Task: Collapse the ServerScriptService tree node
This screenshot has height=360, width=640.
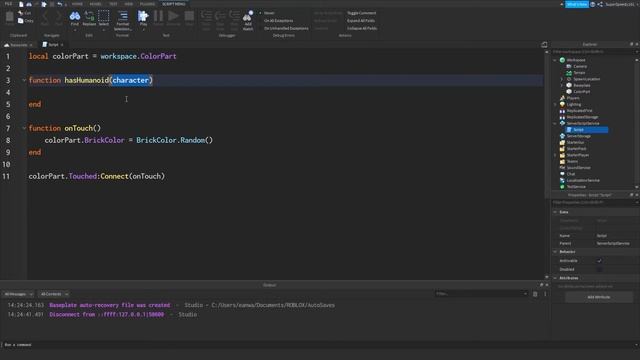Action: point(555,123)
